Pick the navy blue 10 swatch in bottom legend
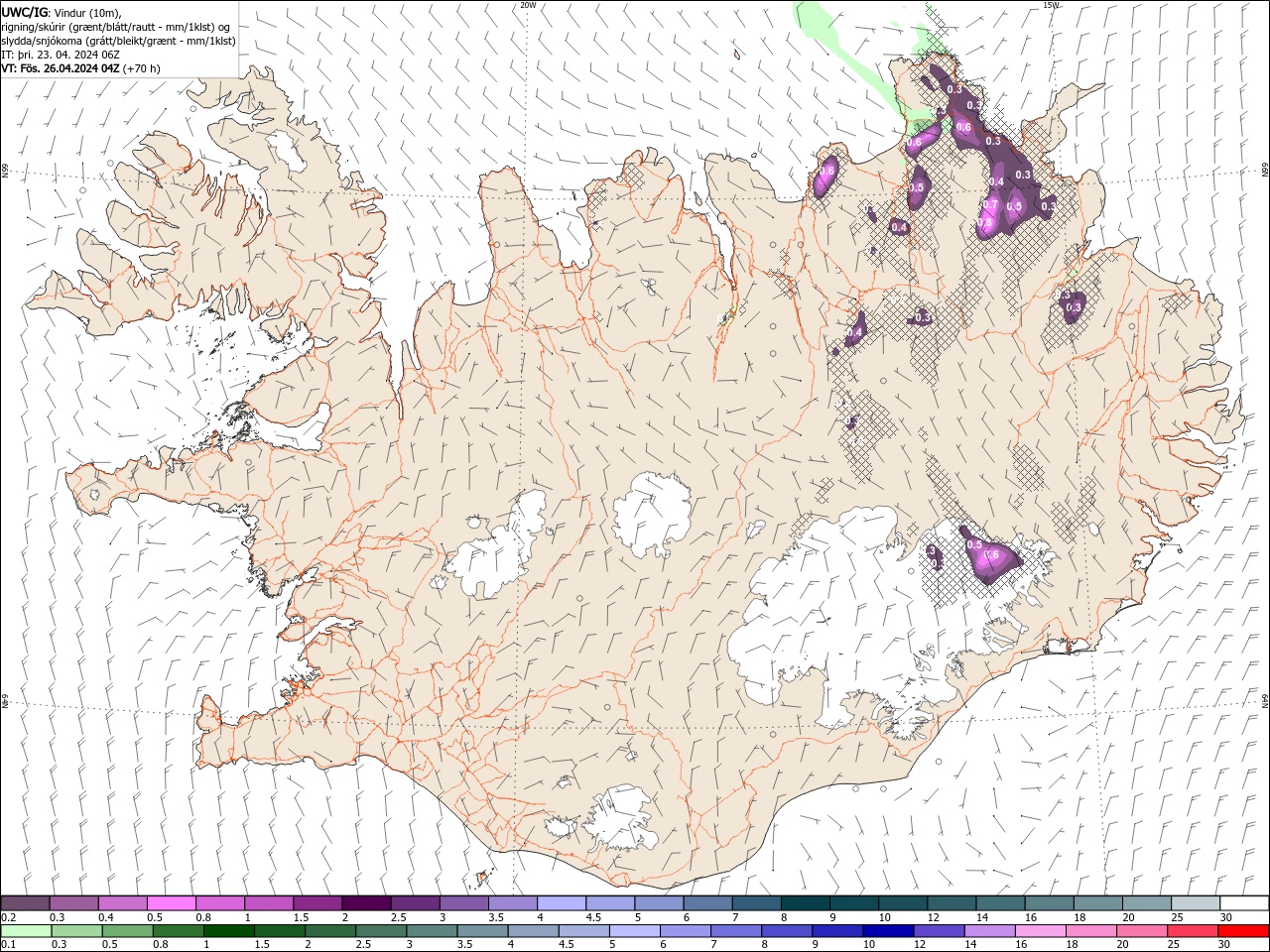 pos(887,931)
